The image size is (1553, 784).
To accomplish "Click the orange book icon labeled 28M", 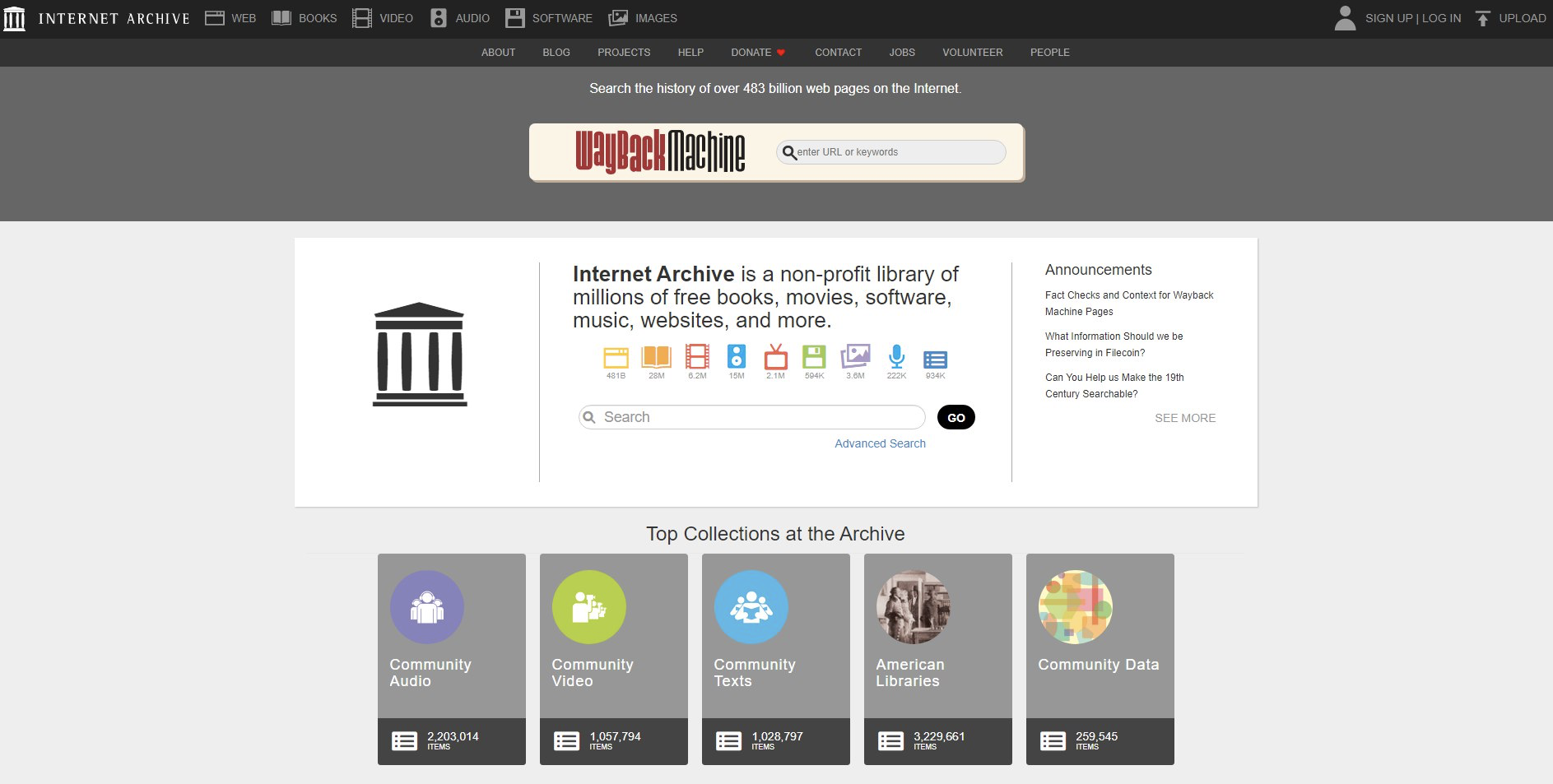I will 656,357.
